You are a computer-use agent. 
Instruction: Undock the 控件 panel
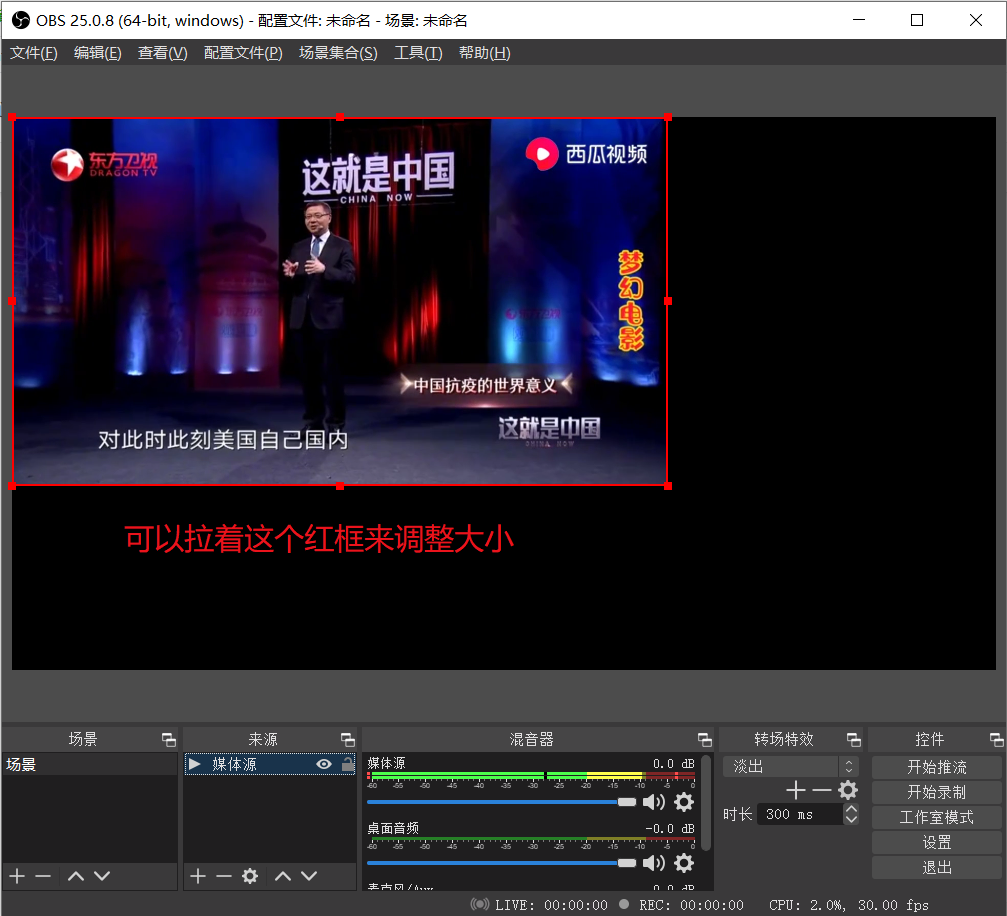[996, 740]
